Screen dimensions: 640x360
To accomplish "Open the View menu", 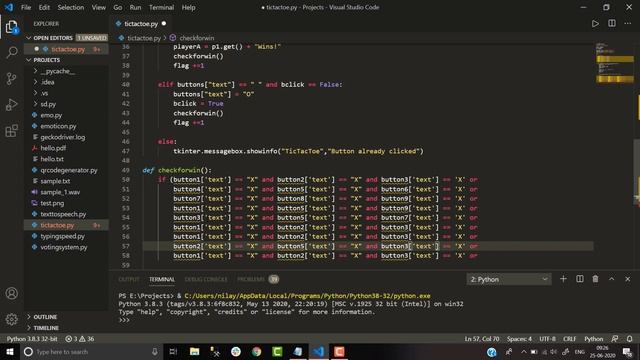I will pyautogui.click(x=98, y=7).
